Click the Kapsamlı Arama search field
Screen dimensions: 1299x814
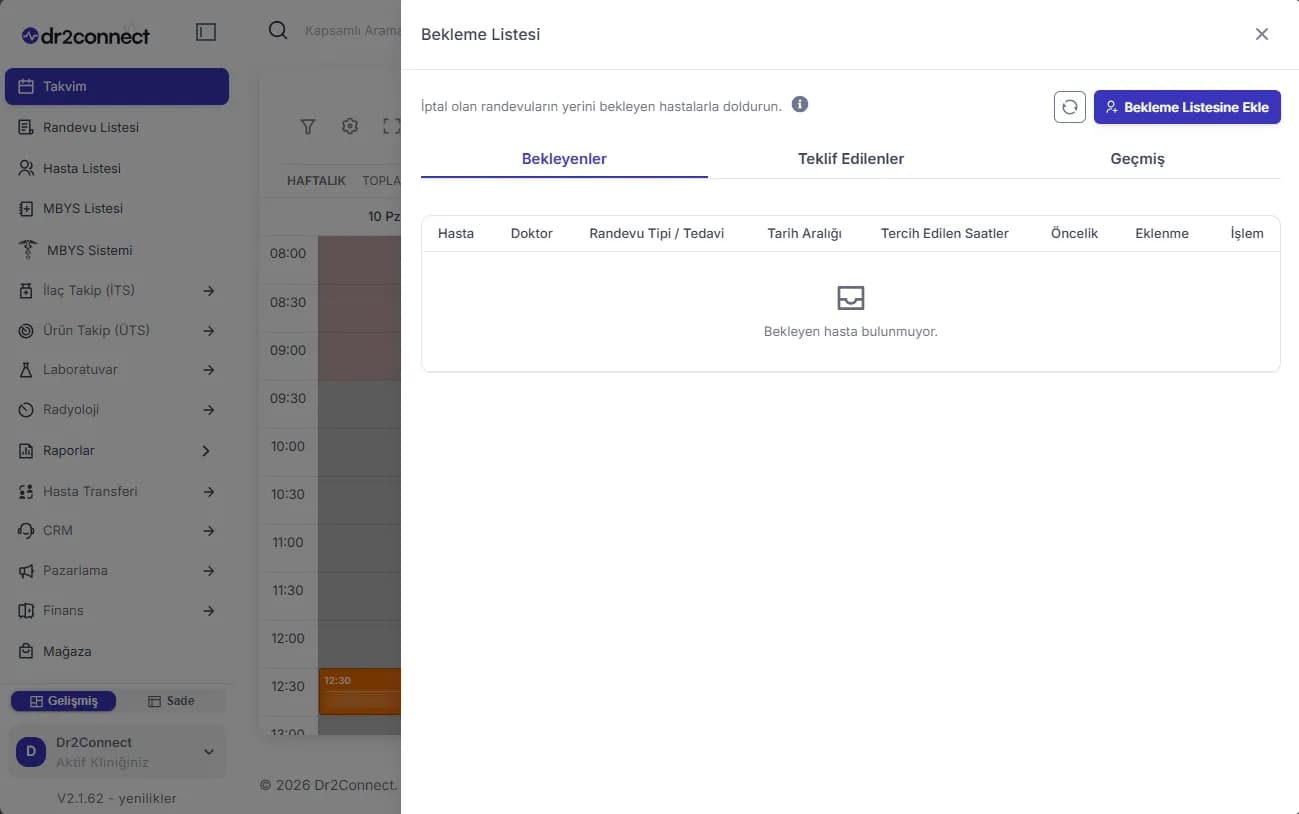(352, 31)
